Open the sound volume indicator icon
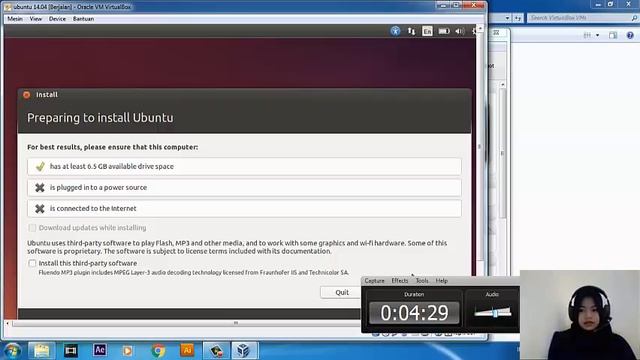640x360 pixels. (460, 31)
